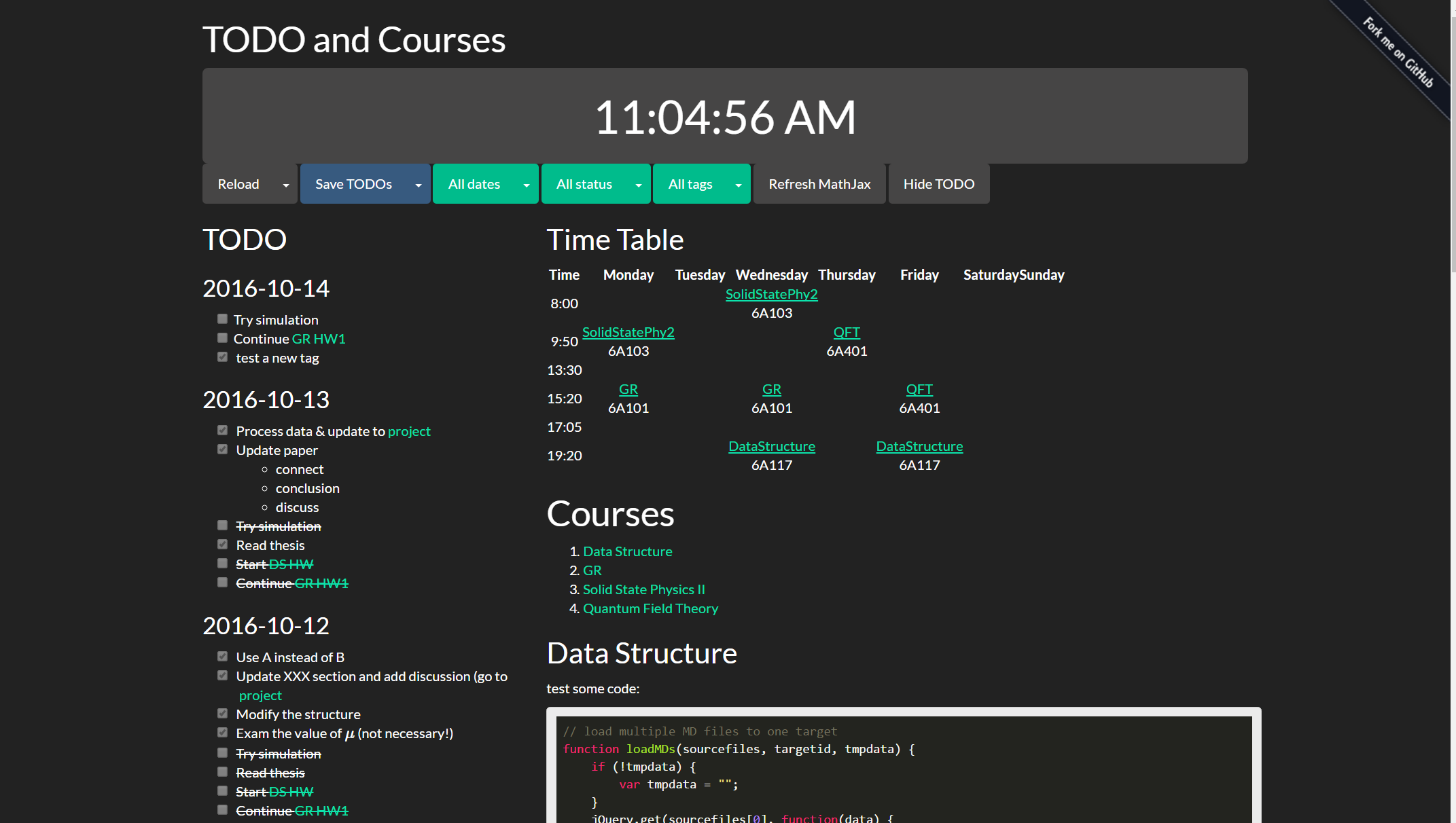Check the Try simulation checkbox under 2016-10-14

pyautogui.click(x=222, y=318)
